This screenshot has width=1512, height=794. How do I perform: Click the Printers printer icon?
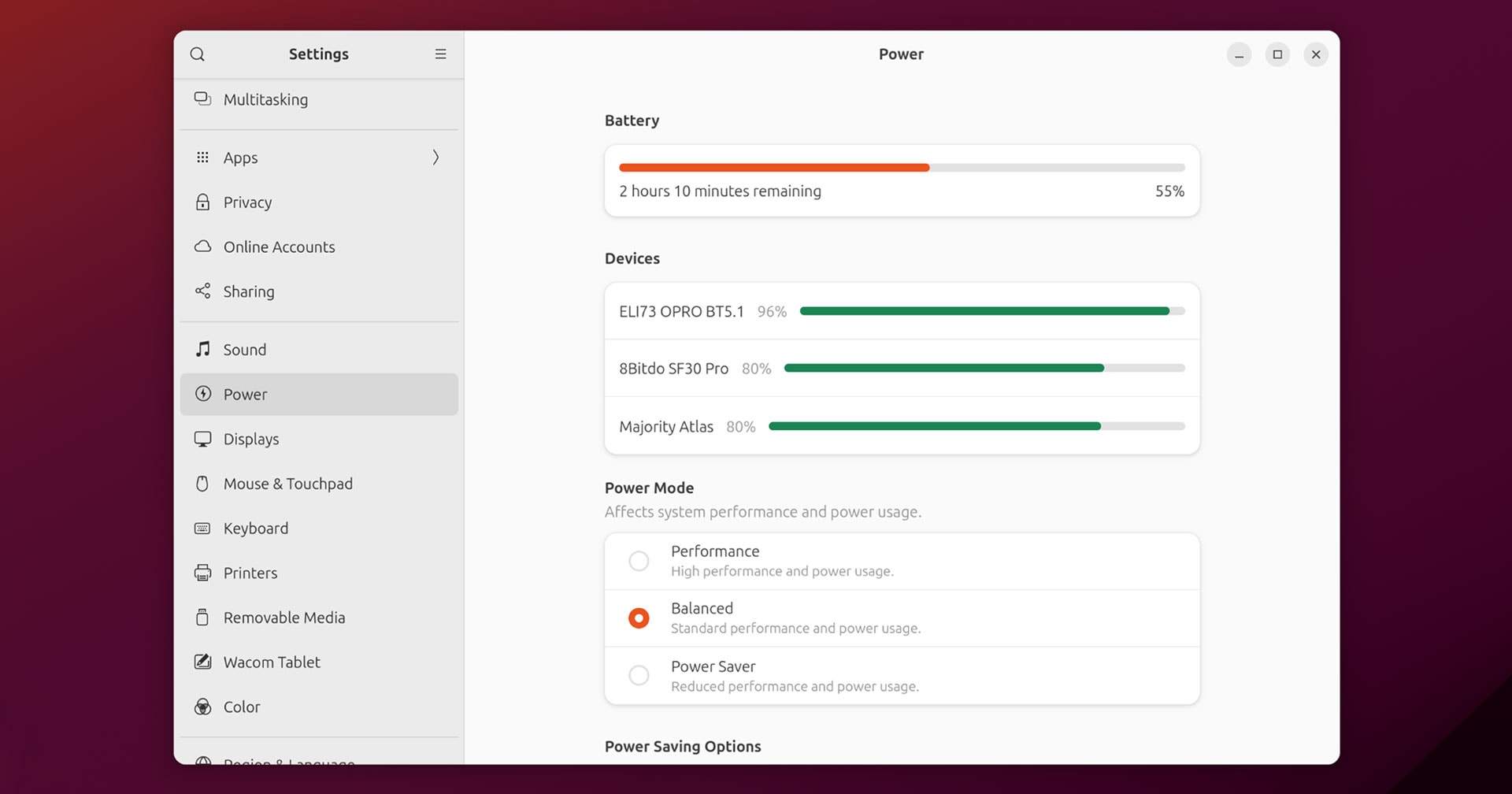(202, 573)
